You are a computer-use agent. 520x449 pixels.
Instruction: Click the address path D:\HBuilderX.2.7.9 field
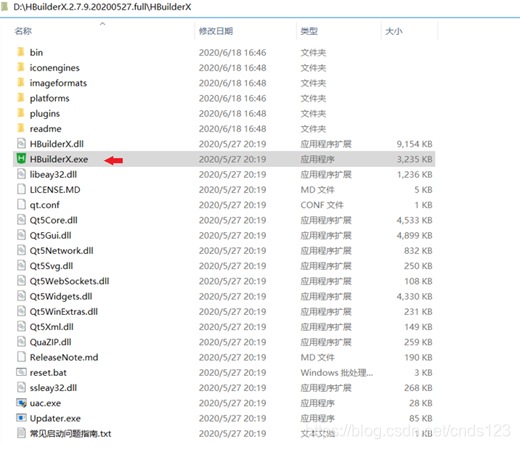coord(102,7)
